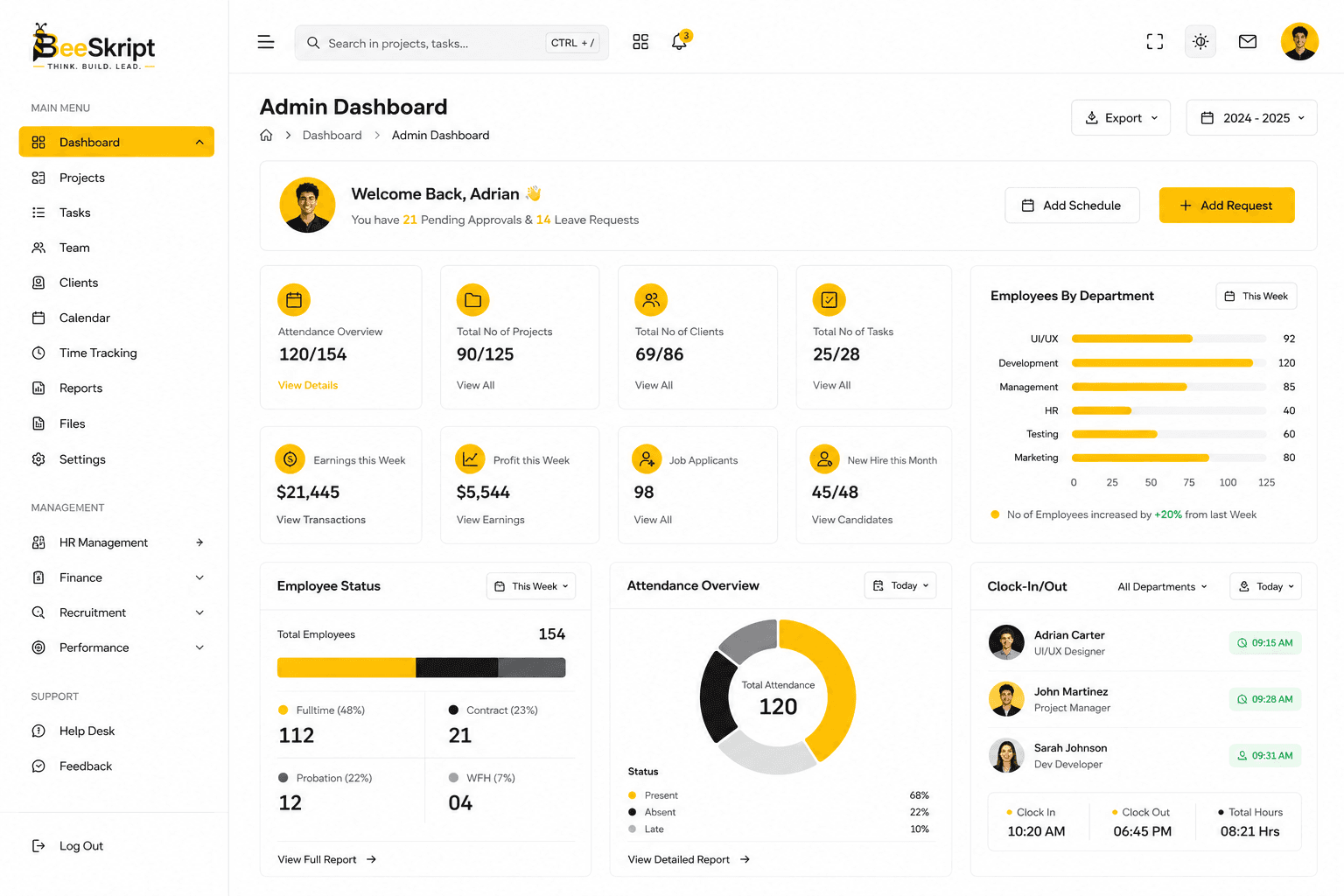Open Attendance Overview Today dropdown
Screen dimensions: 1344x896
(x=900, y=585)
